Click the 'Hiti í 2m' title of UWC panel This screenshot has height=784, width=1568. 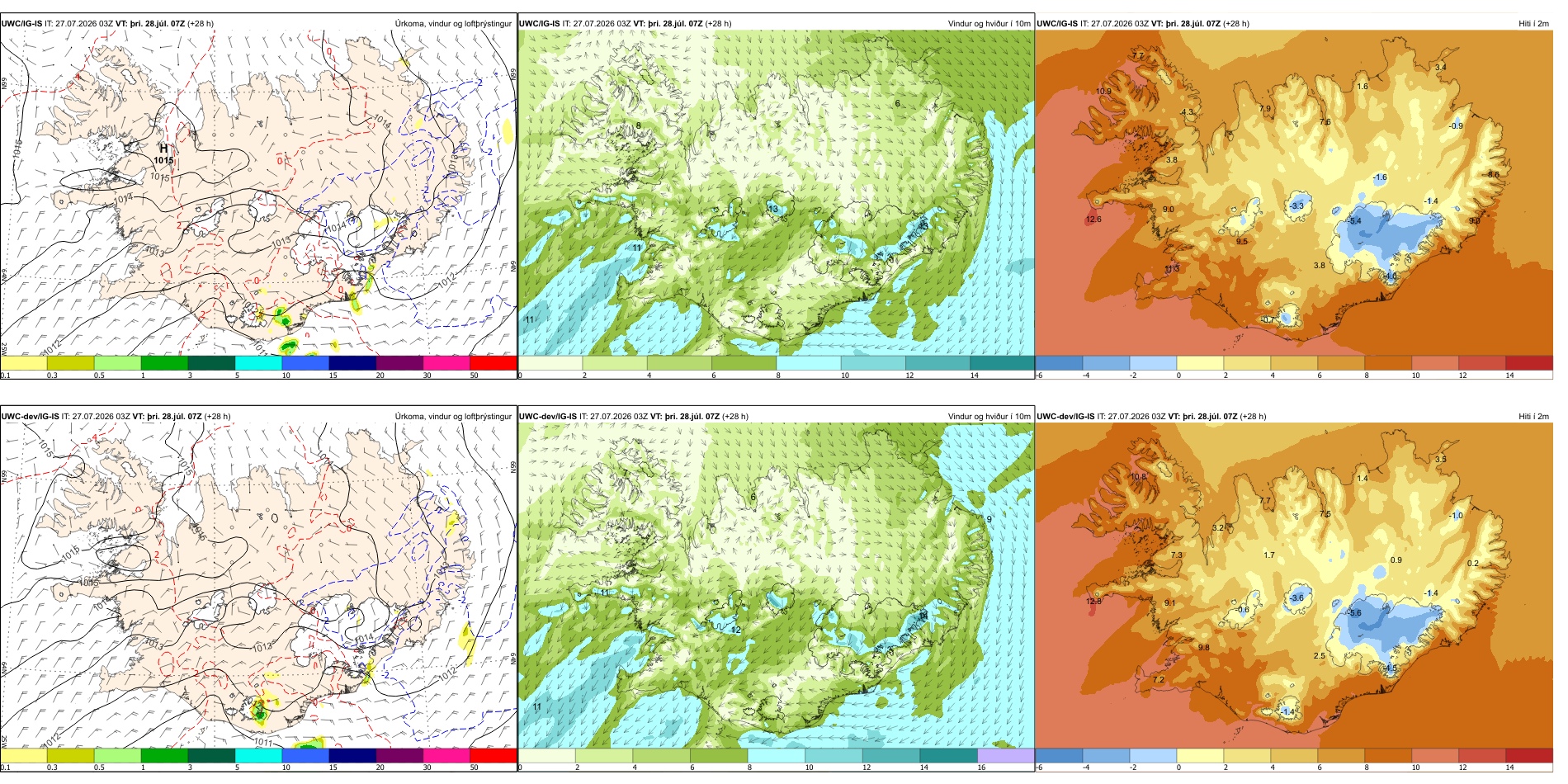(1533, 24)
